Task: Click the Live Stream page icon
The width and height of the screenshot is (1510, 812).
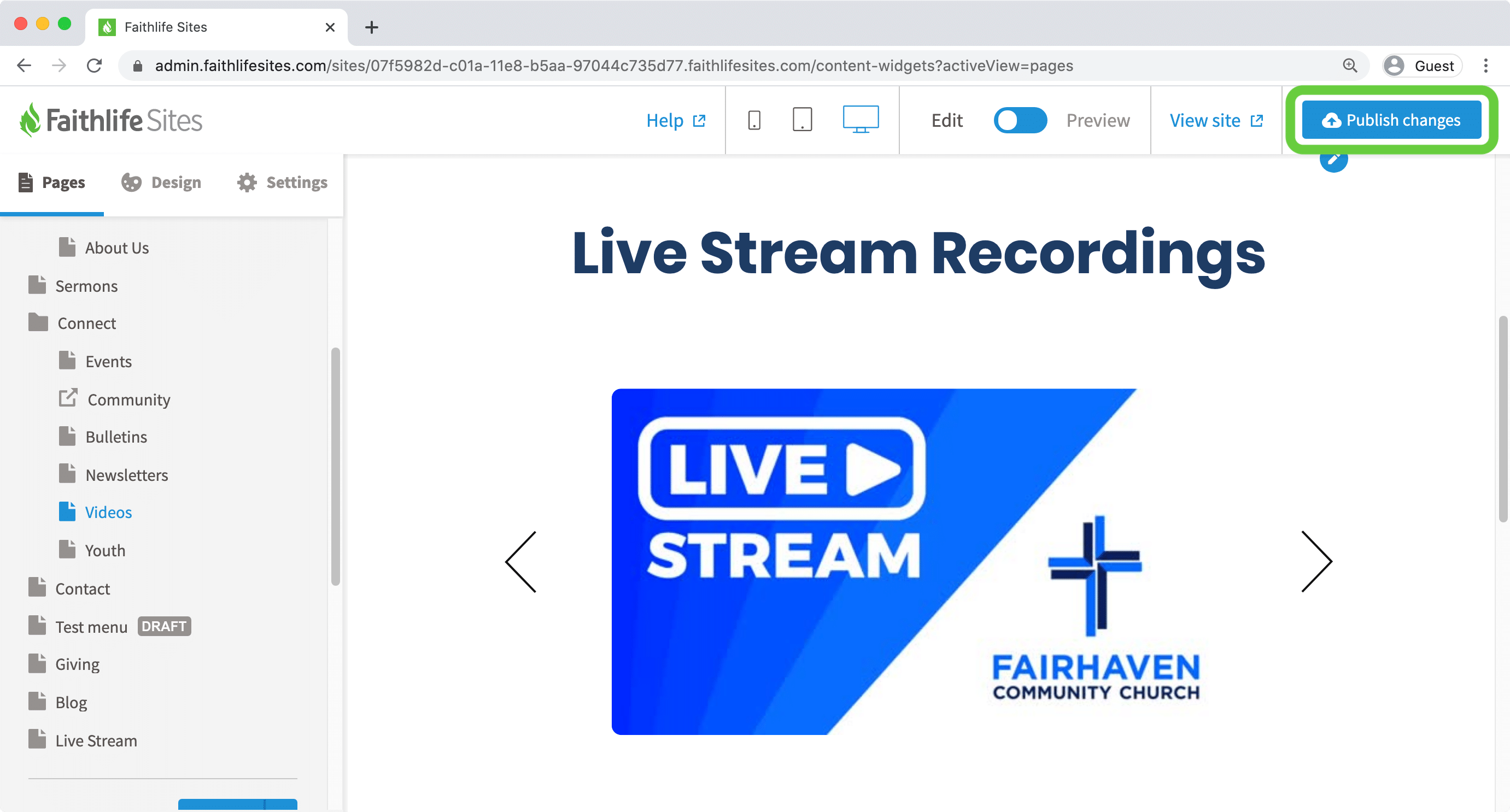Action: pos(37,739)
